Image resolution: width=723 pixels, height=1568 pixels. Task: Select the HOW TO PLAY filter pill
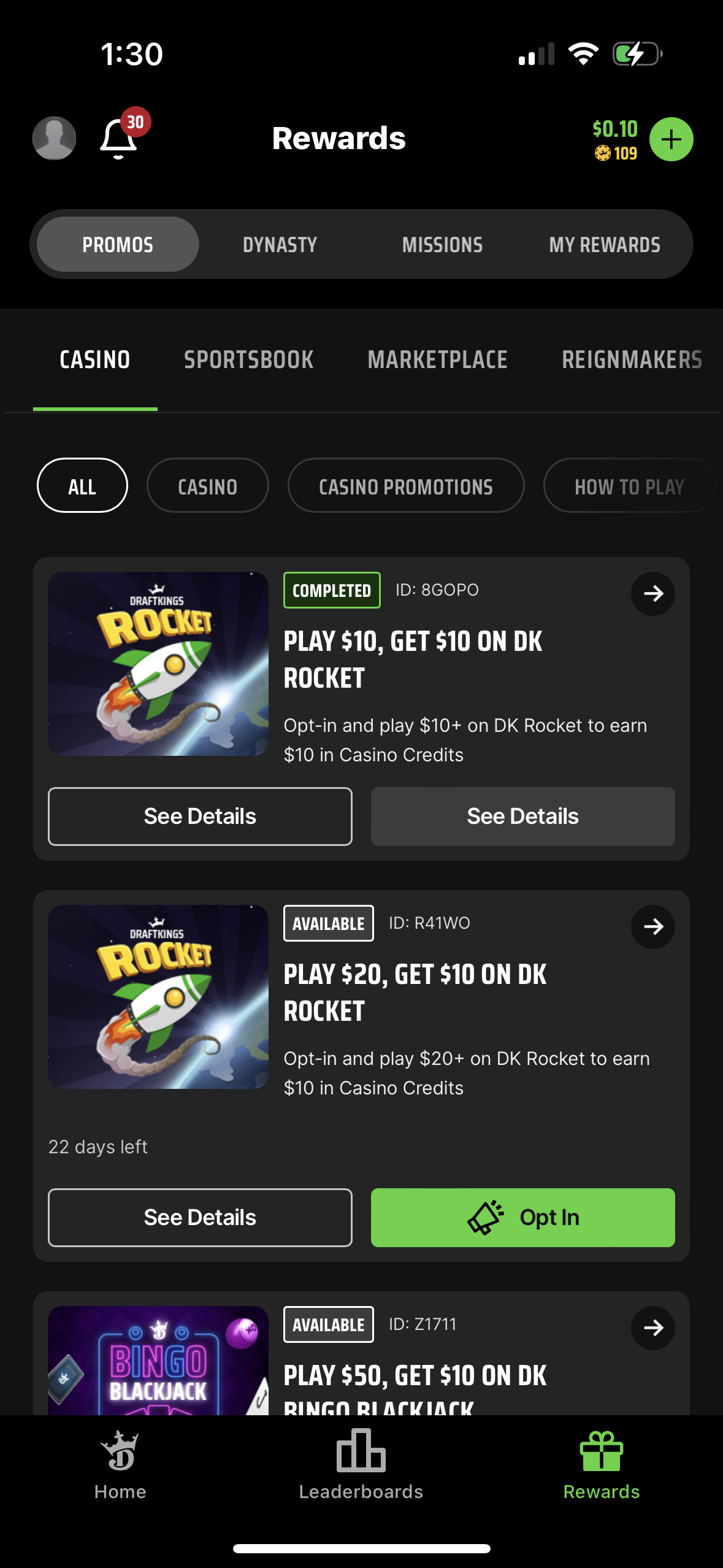coord(629,485)
